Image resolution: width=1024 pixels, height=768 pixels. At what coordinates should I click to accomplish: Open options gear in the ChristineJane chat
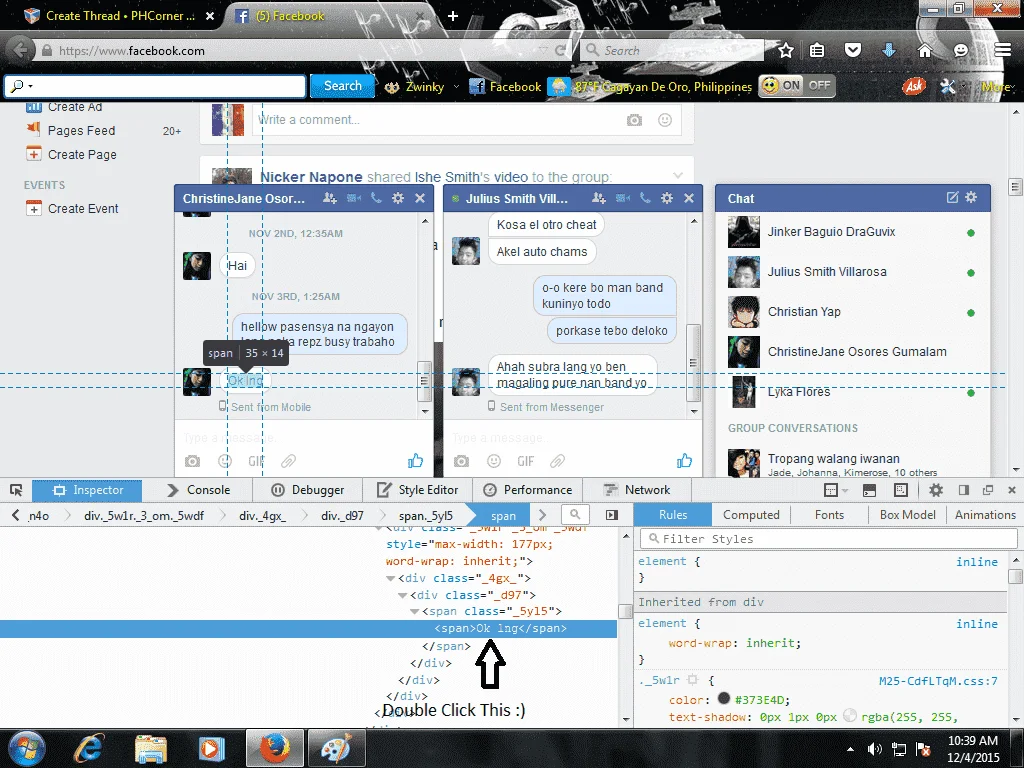(398, 198)
